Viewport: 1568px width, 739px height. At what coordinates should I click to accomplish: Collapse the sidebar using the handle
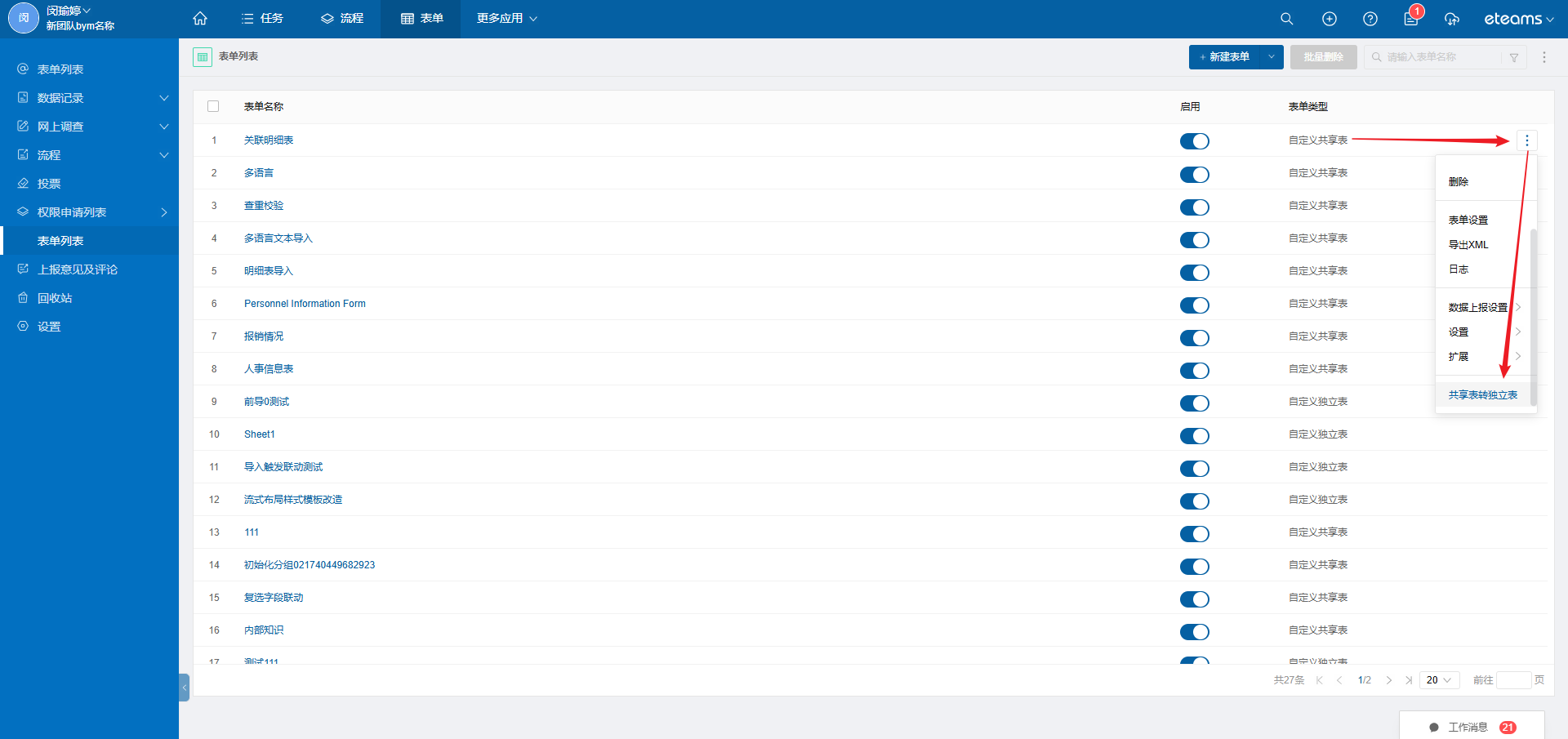[x=184, y=687]
